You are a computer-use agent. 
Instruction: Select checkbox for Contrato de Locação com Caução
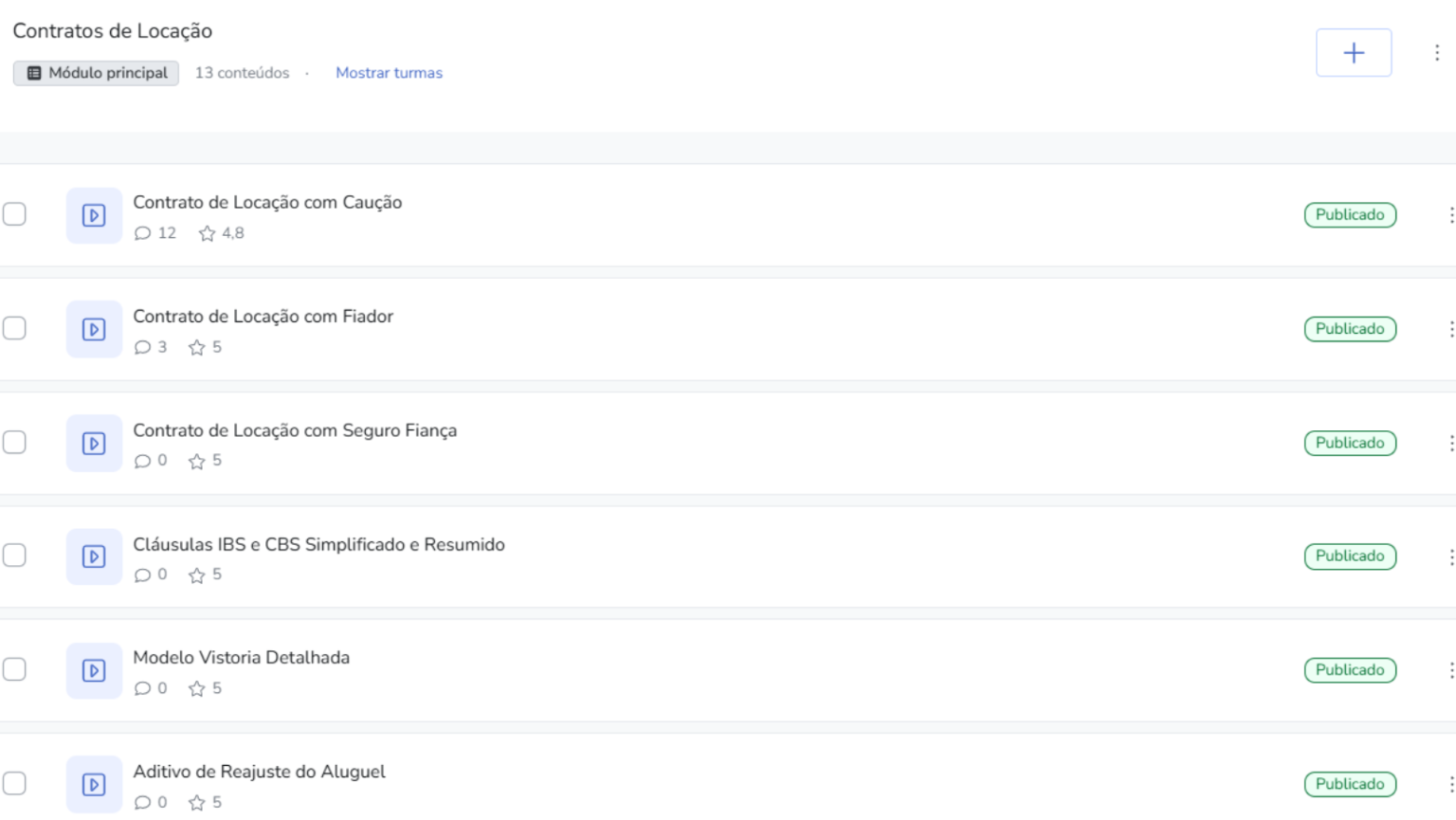click(14, 214)
